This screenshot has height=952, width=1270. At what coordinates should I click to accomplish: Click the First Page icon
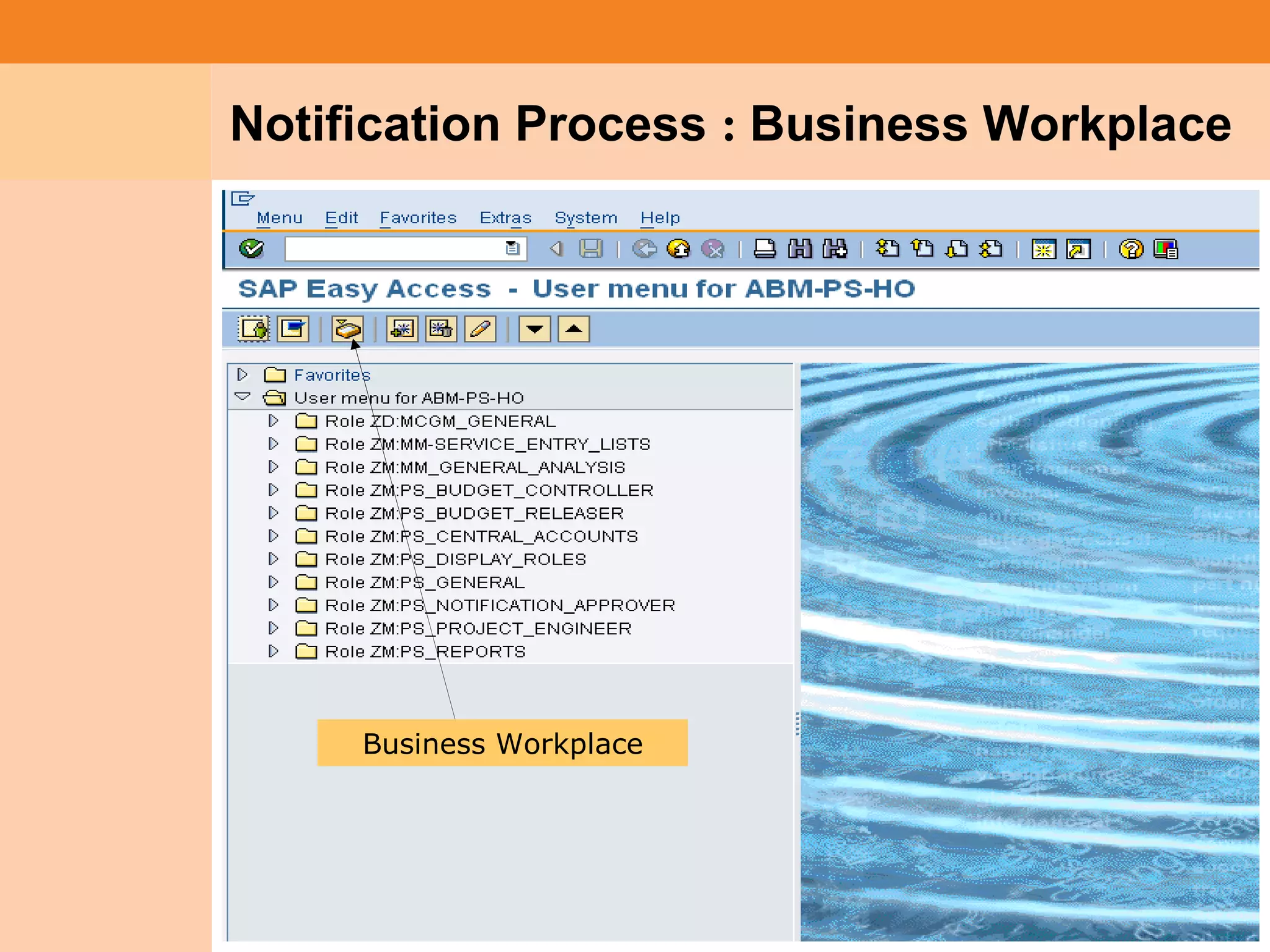(887, 249)
